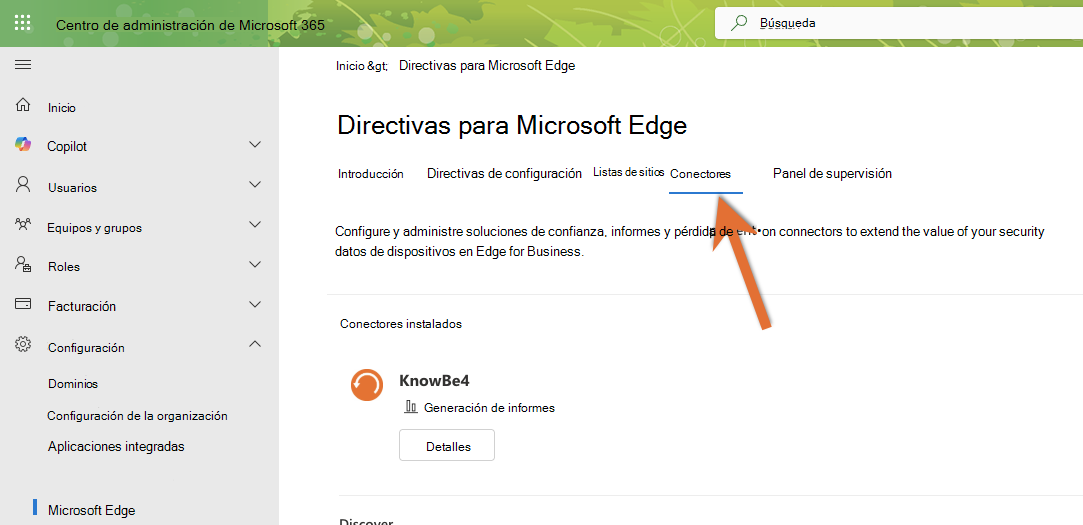This screenshot has height=525, width=1083.
Task: Click the Facturación card icon
Action: click(23, 303)
